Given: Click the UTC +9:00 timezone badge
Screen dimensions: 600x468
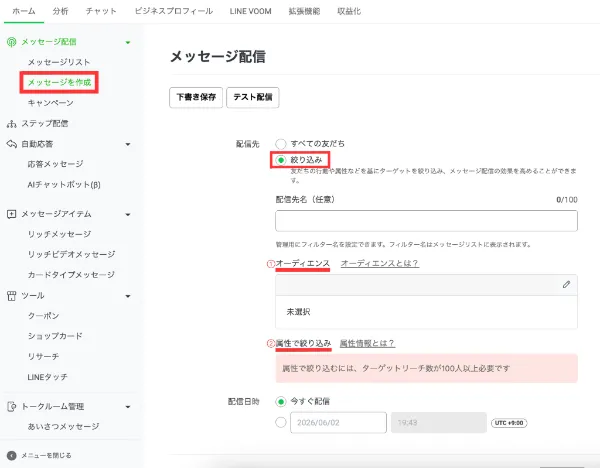Looking at the screenshot, I should pos(509,423).
